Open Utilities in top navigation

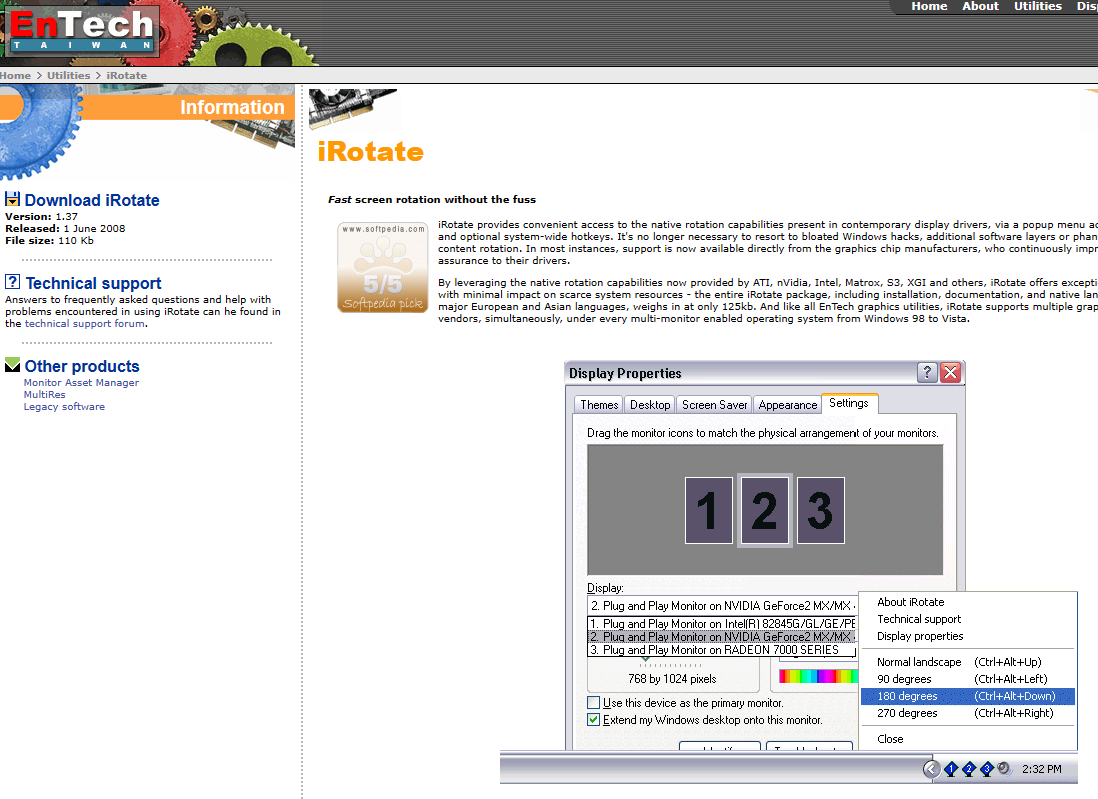[1038, 6]
